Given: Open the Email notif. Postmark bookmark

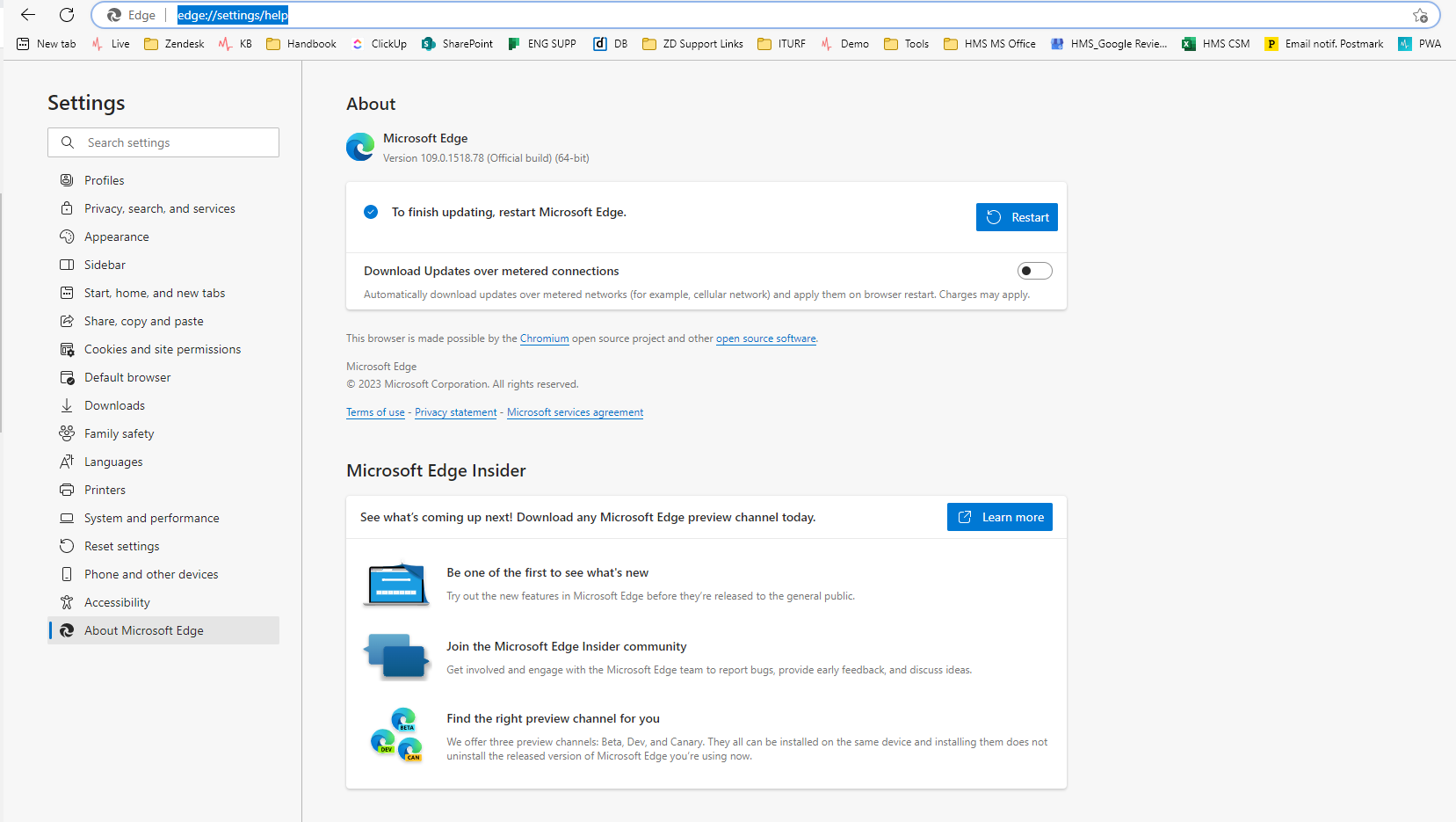Looking at the screenshot, I should click(1323, 44).
